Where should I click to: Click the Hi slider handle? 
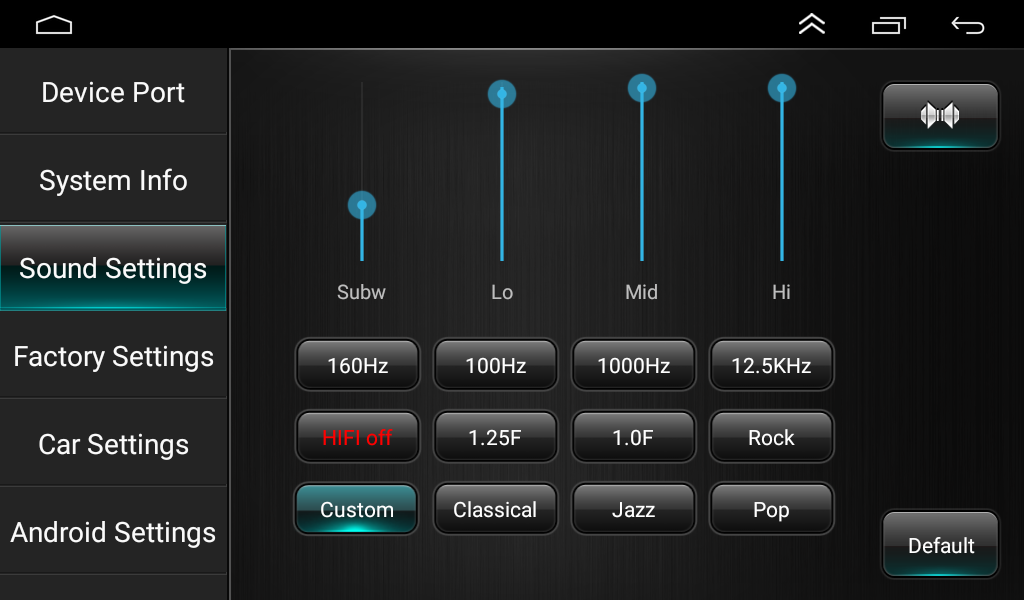click(x=782, y=88)
